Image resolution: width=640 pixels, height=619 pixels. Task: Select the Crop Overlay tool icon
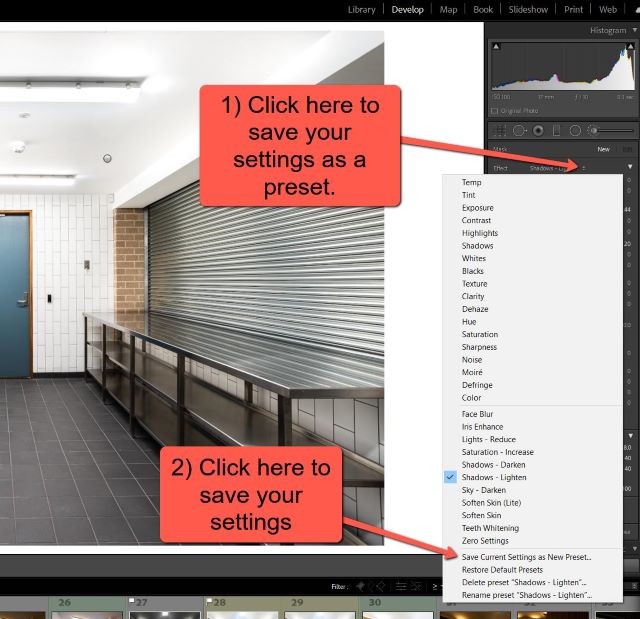498,130
